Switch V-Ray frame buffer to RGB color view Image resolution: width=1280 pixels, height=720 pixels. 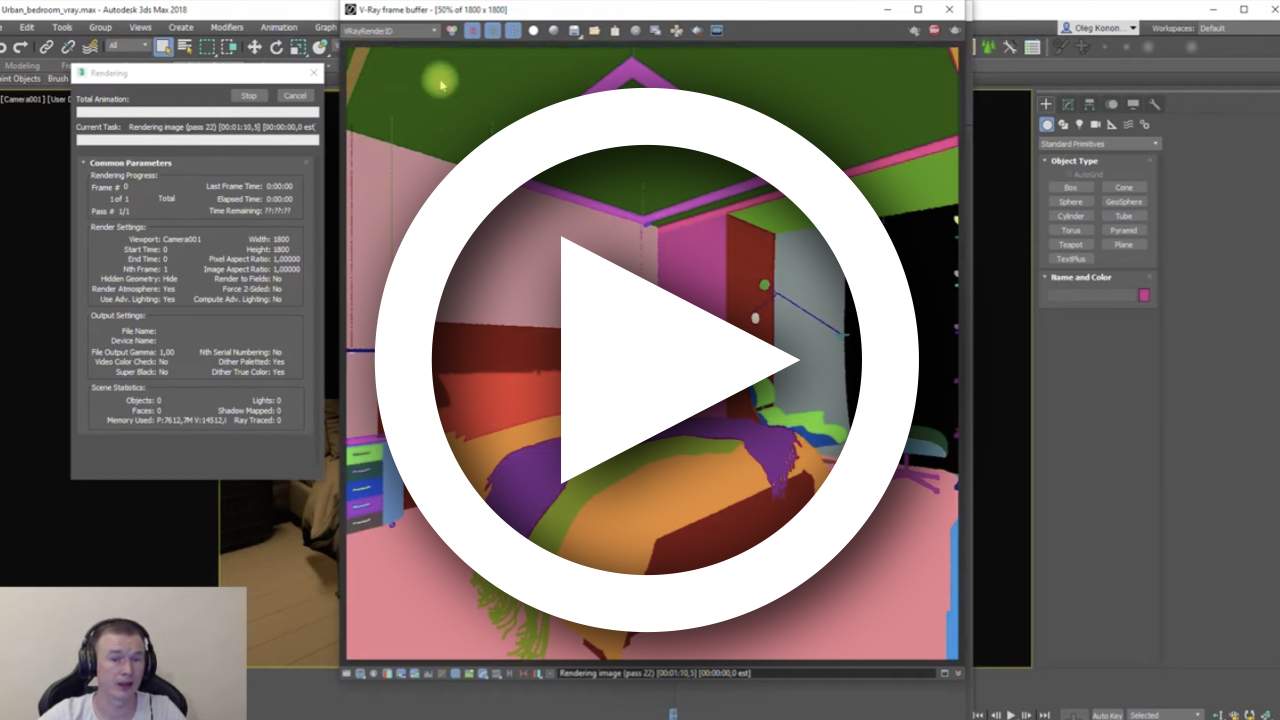point(452,31)
